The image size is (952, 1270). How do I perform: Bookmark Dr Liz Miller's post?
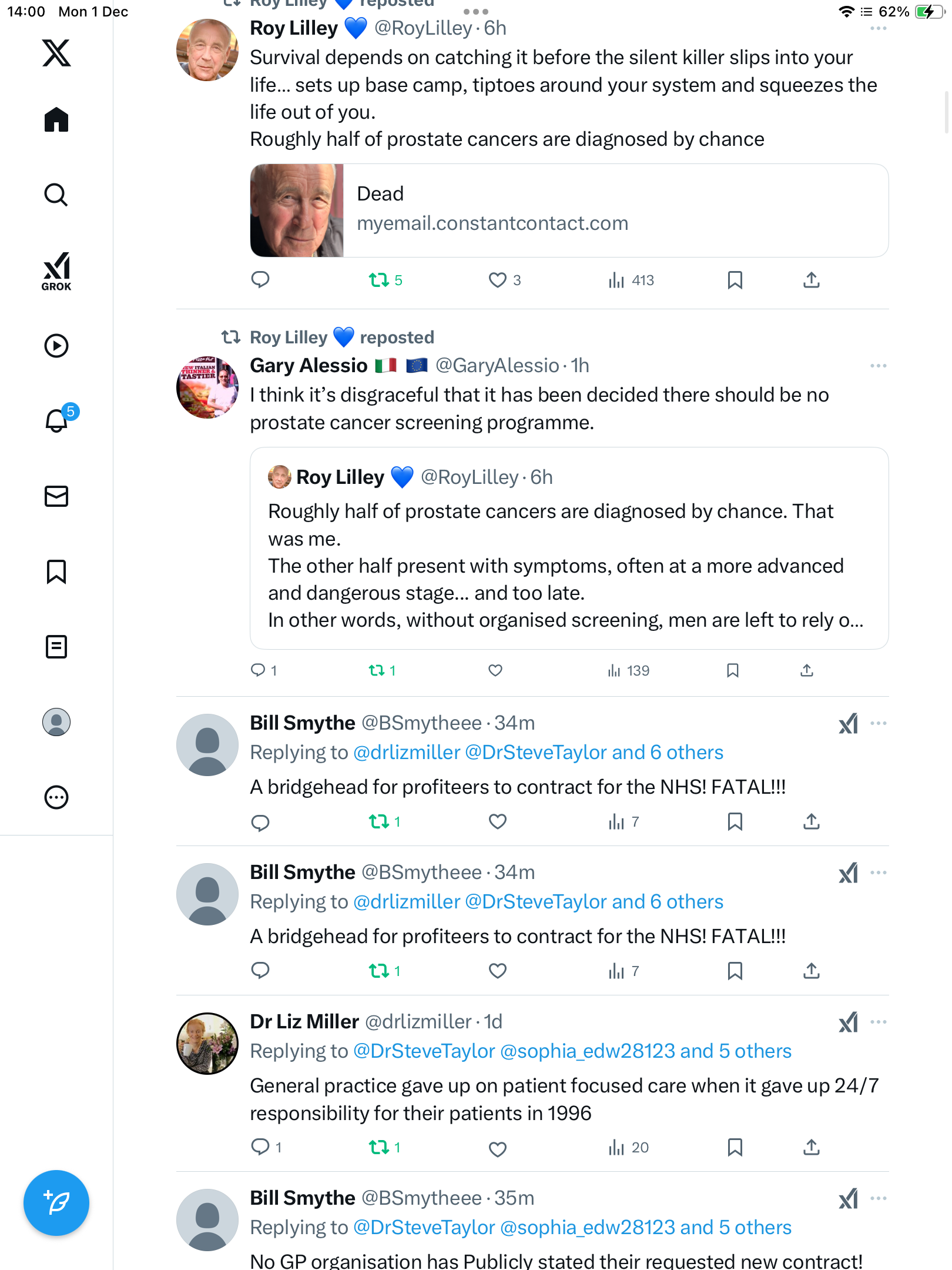(735, 1147)
